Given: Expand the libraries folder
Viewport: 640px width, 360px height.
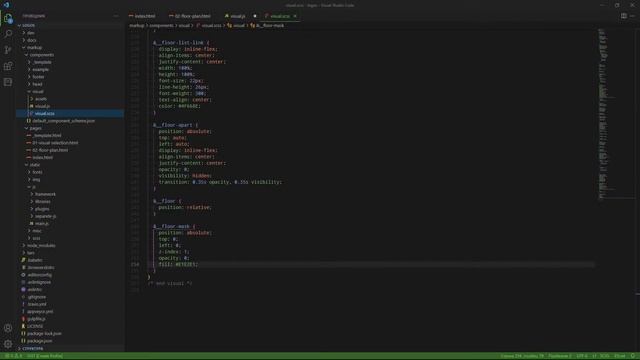Looking at the screenshot, I should 43,202.
